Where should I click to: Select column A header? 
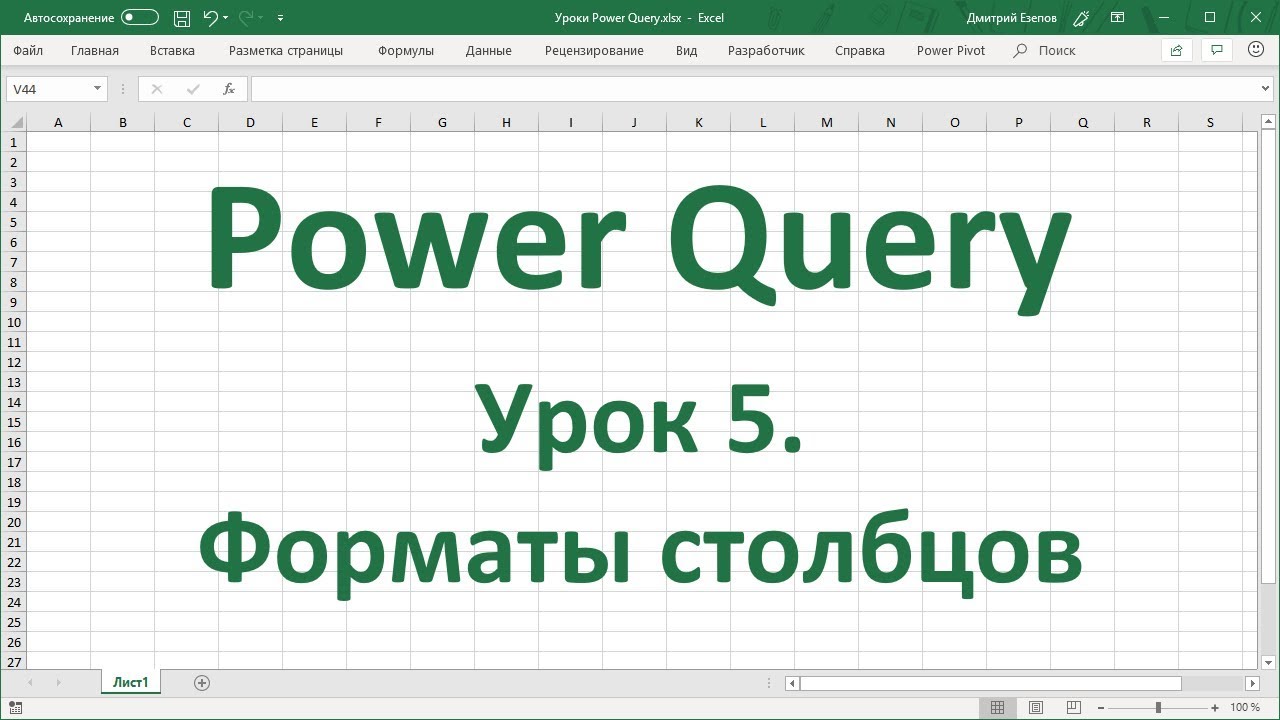pos(58,123)
